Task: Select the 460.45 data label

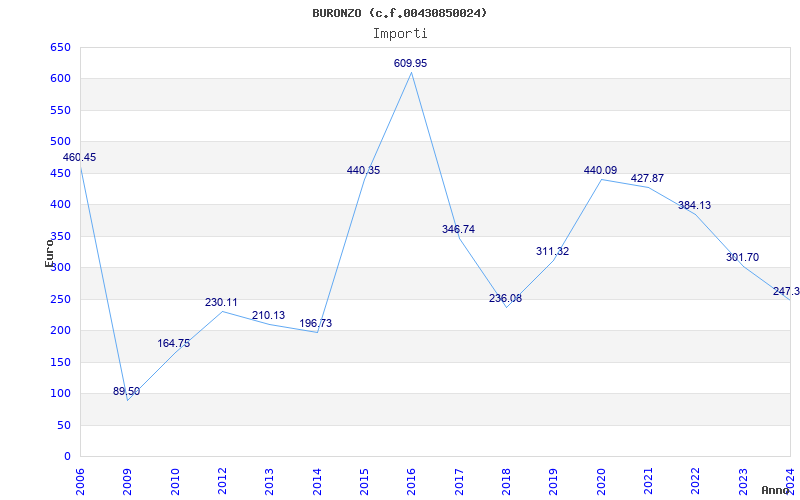Action: 79,157
